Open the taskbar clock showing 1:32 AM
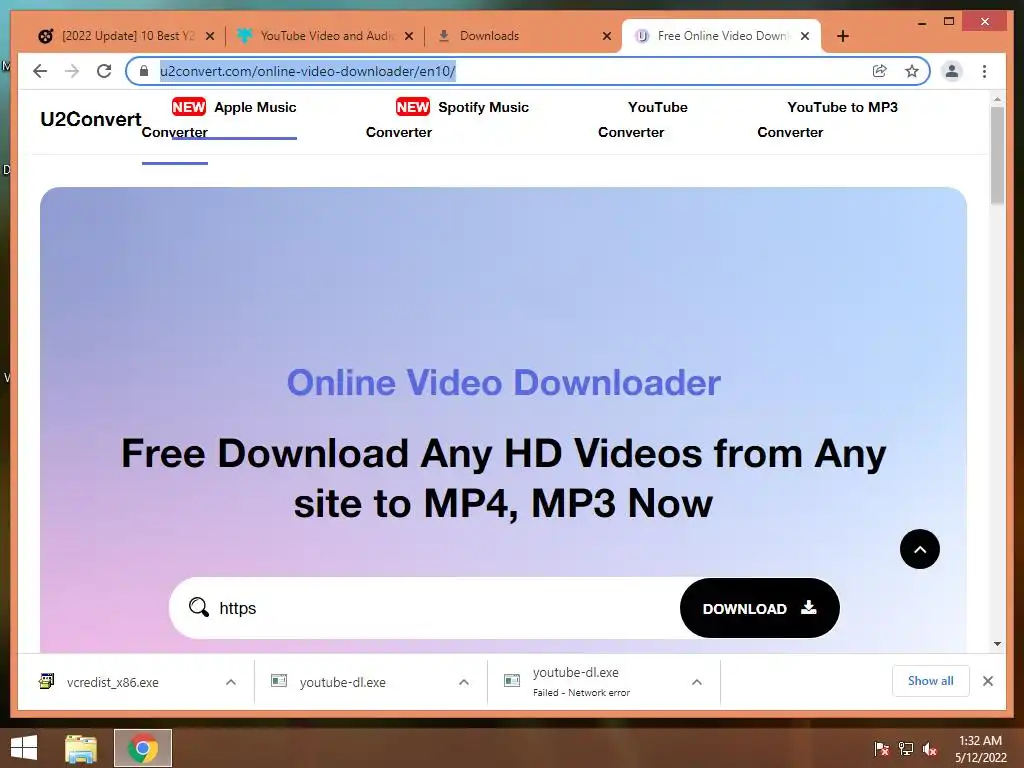Screen dimensions: 1024x768 pyautogui.click(x=980, y=749)
